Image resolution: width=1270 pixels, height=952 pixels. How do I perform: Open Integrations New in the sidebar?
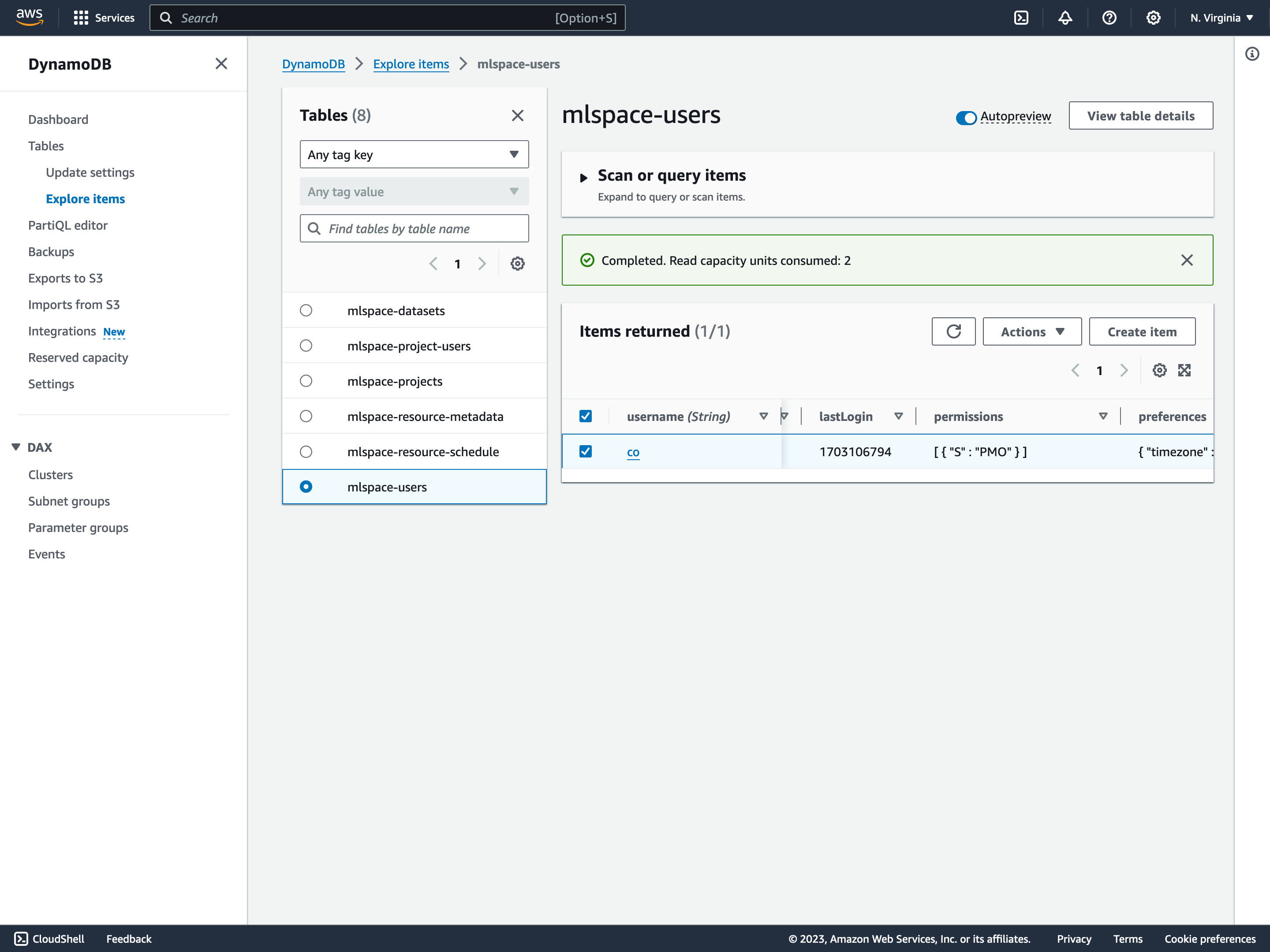click(x=76, y=331)
